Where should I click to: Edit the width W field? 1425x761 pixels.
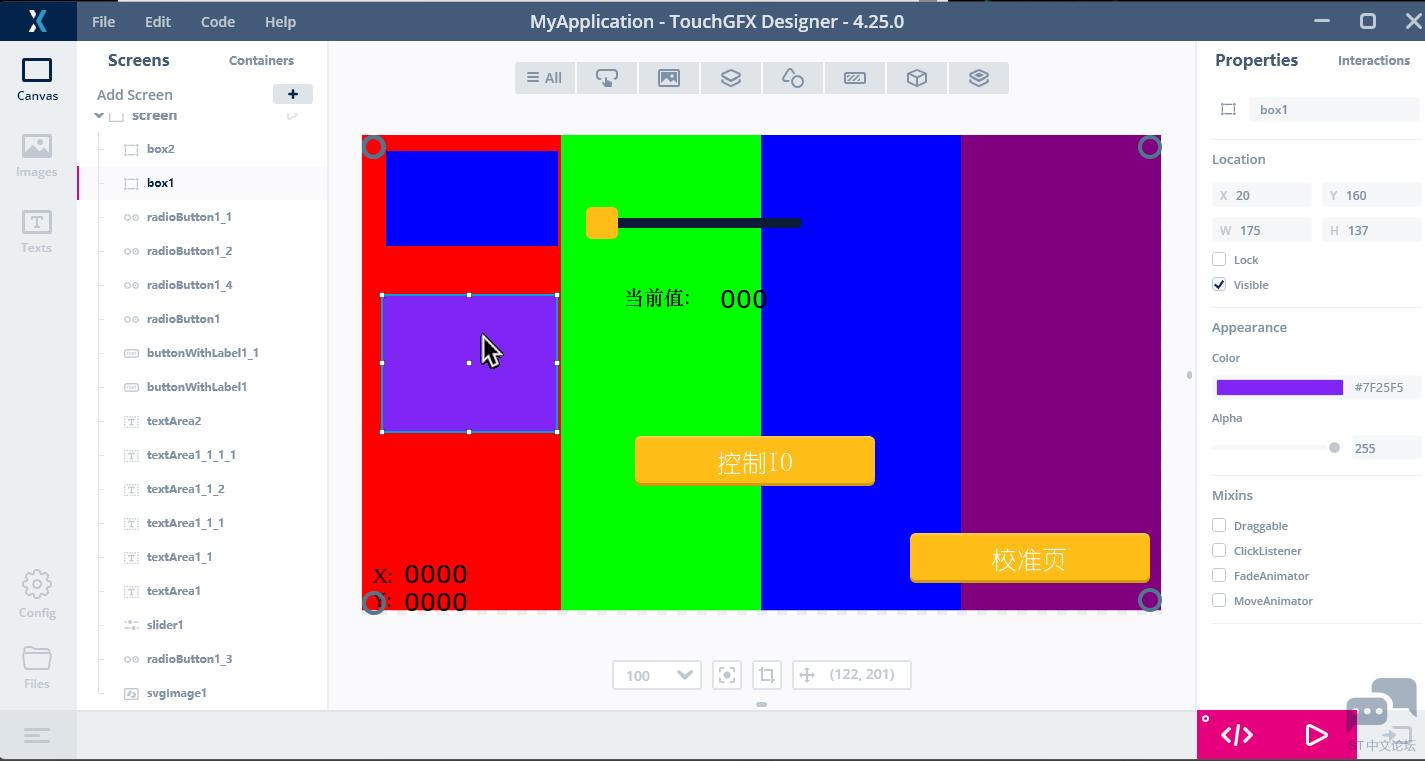1262,230
